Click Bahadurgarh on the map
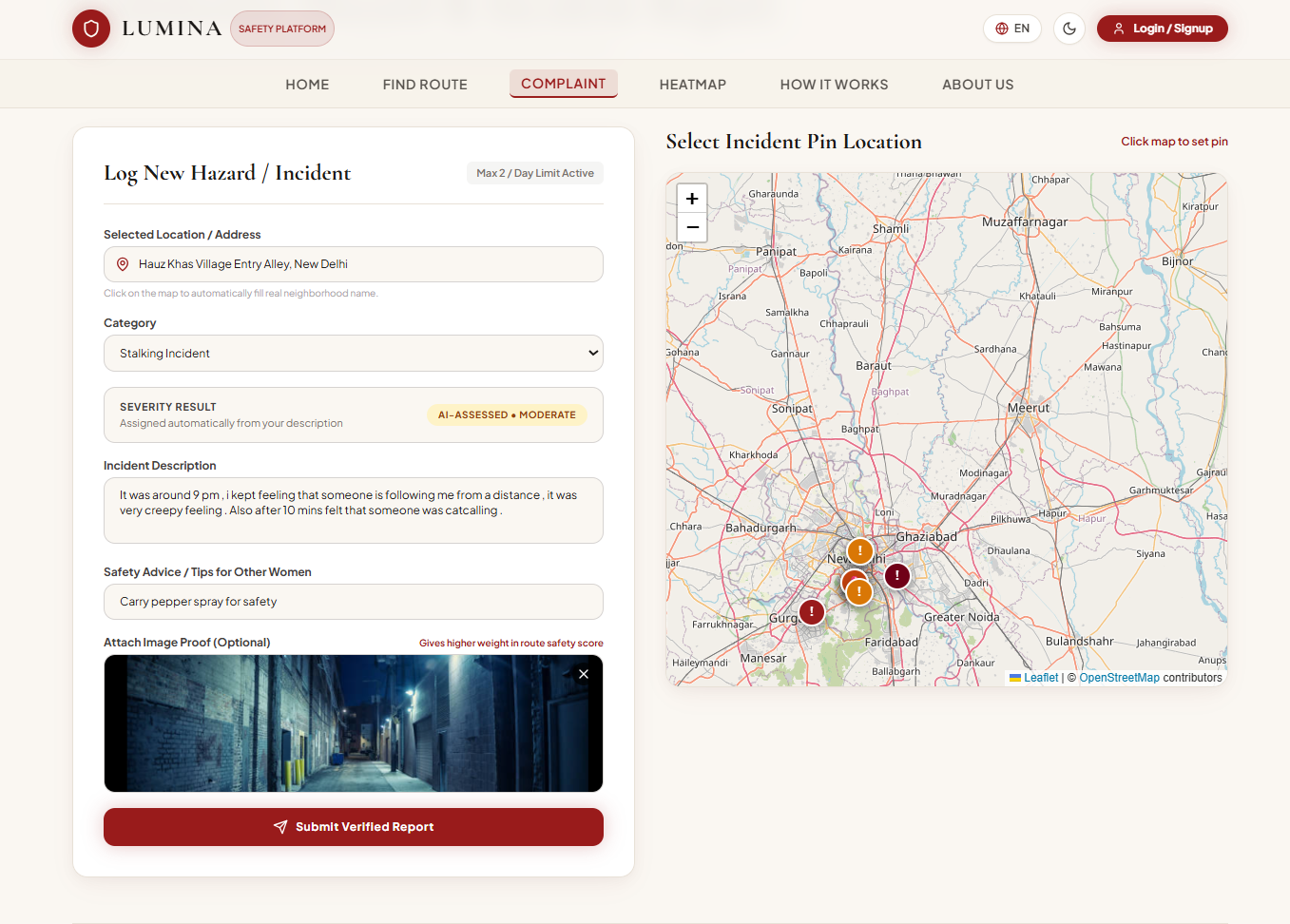Image resolution: width=1290 pixels, height=924 pixels. pos(761,528)
